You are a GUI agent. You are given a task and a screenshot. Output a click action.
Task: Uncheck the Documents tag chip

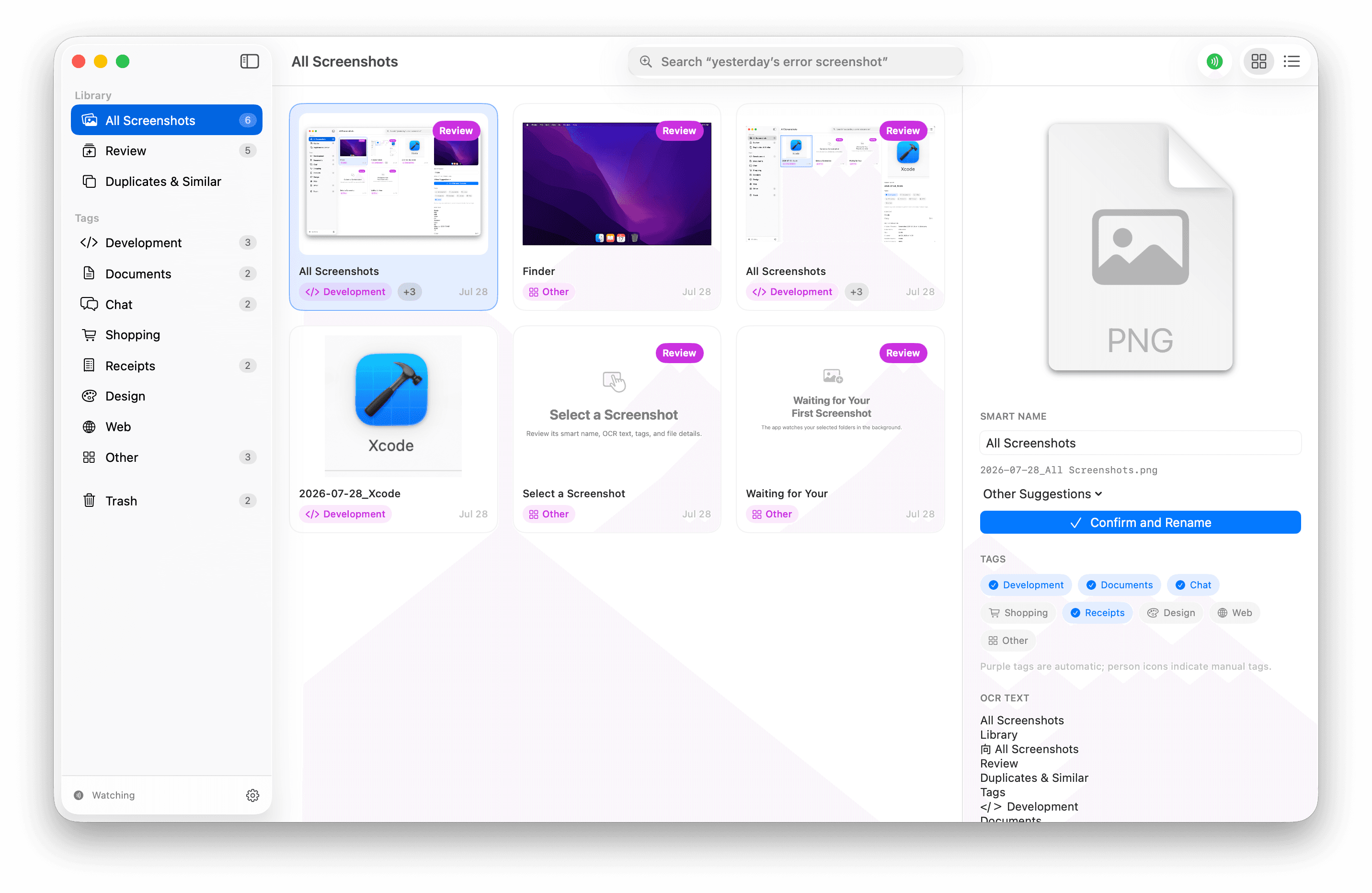click(x=1119, y=584)
